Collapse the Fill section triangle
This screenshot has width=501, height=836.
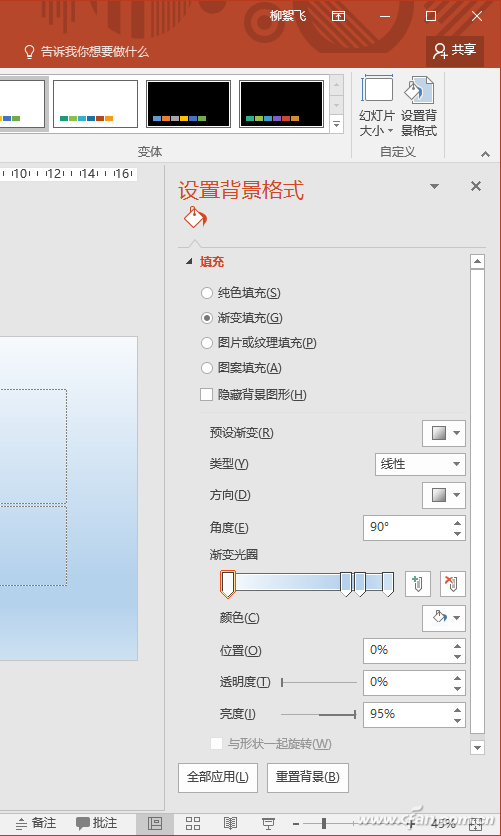tap(188, 262)
